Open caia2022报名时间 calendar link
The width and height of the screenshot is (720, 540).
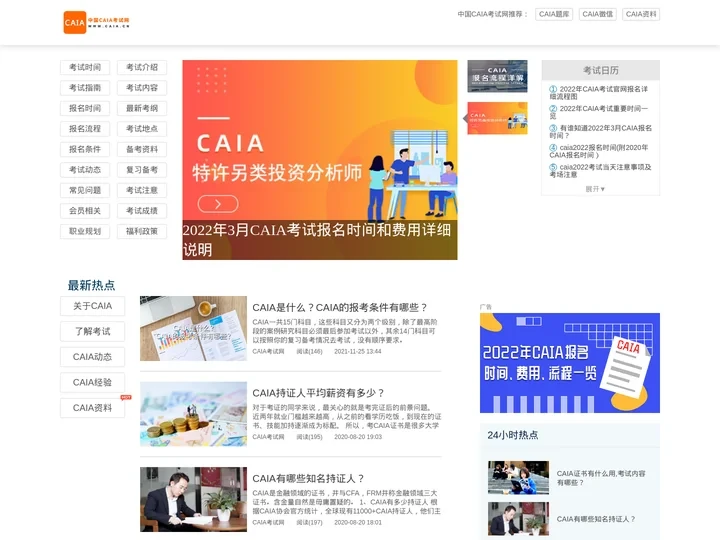[x=600, y=151]
